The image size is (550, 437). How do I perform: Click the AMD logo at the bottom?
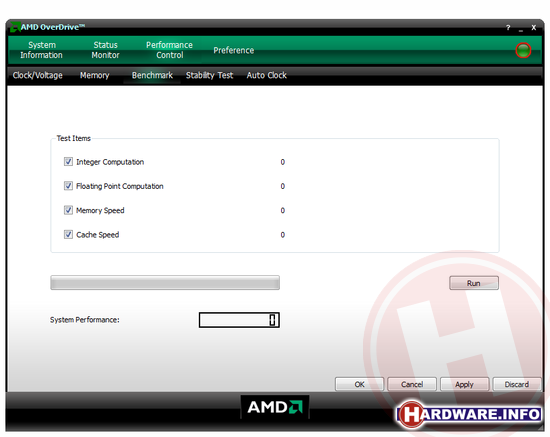[275, 407]
